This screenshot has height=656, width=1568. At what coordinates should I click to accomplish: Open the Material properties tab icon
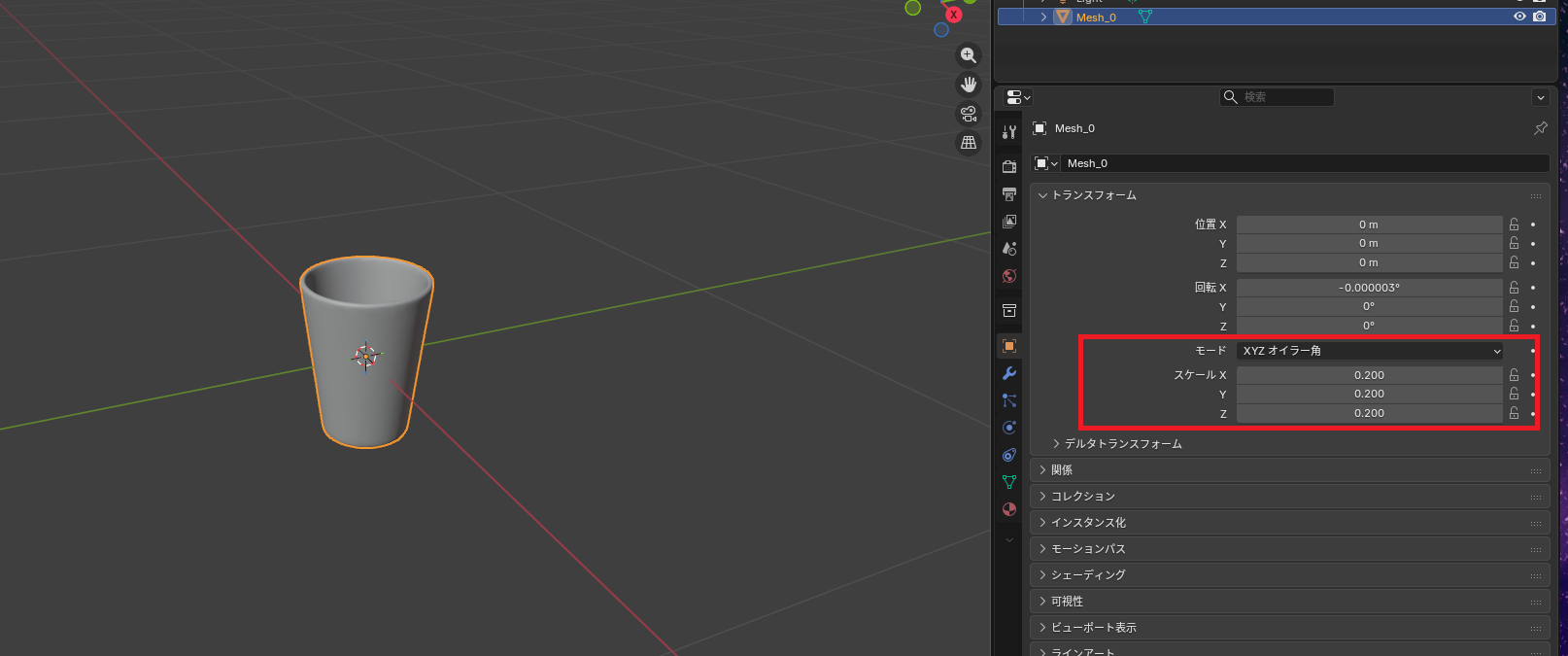[1009, 509]
